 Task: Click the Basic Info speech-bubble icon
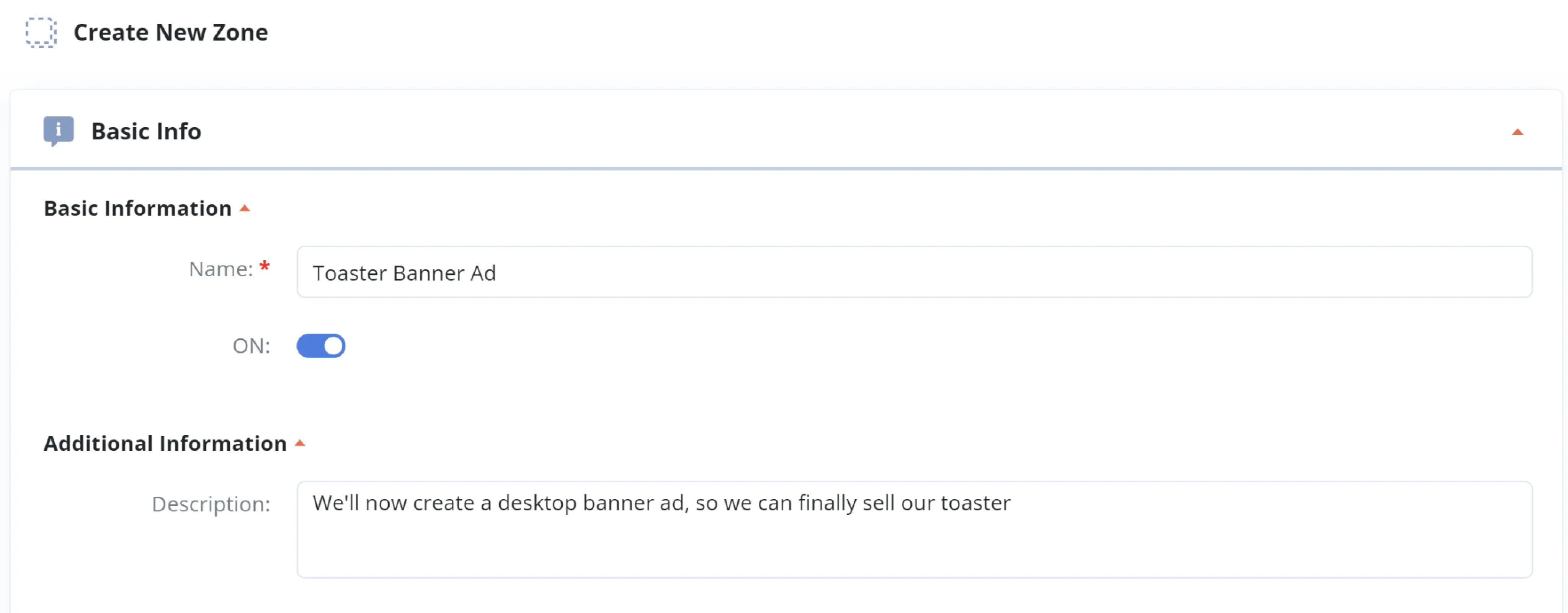point(59,131)
